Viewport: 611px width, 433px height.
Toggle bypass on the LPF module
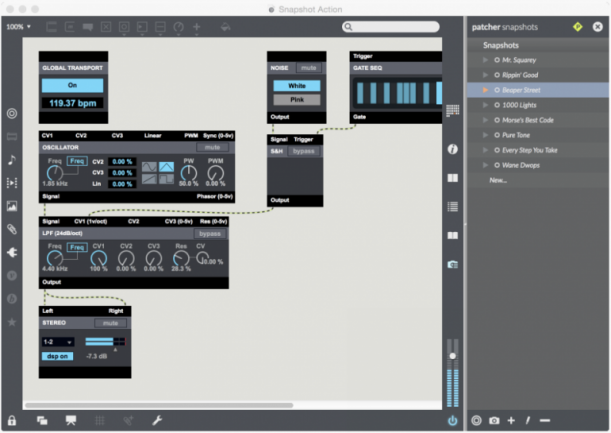click(x=209, y=233)
